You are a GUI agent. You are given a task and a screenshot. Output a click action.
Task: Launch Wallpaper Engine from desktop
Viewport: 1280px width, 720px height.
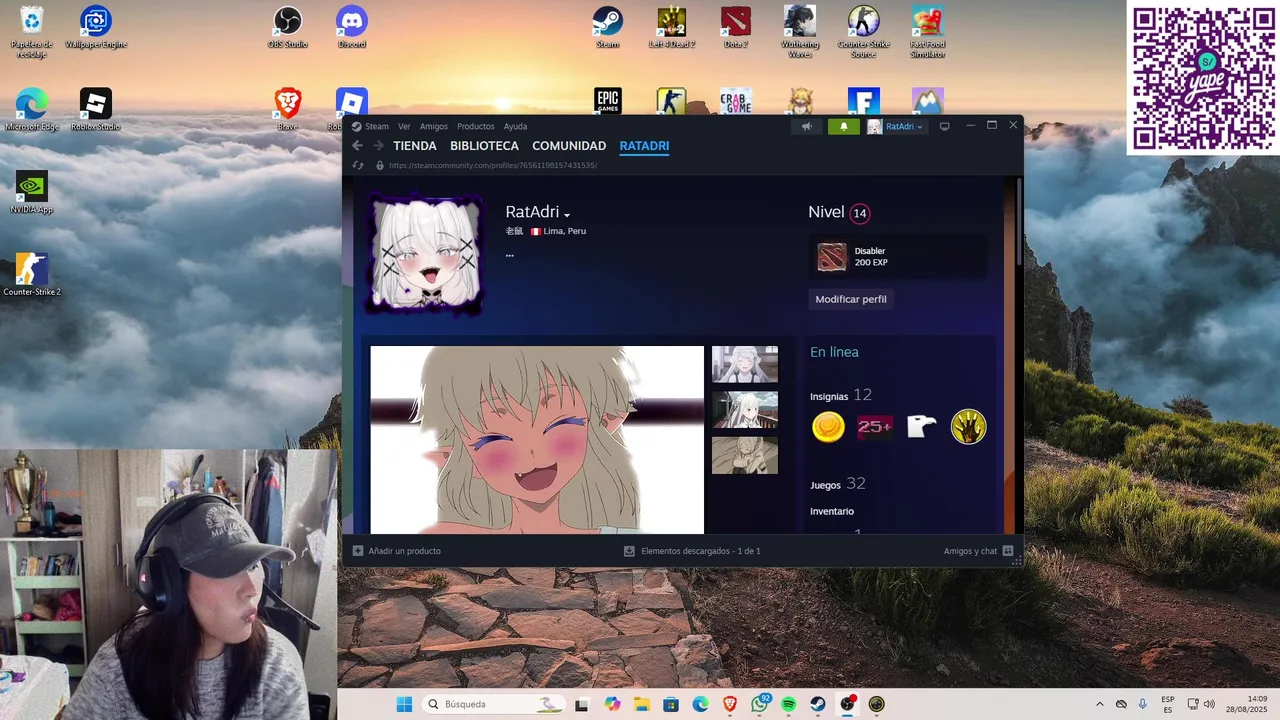[x=96, y=28]
